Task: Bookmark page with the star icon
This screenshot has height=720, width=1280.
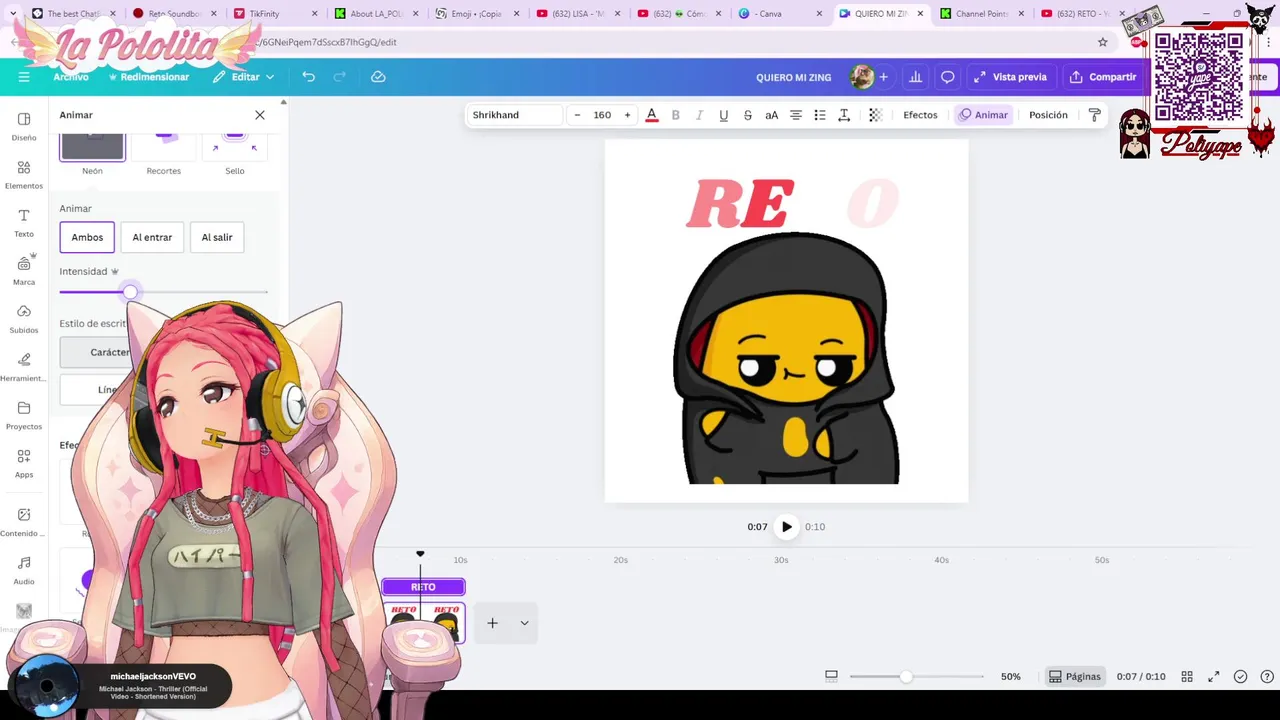Action: (1103, 42)
